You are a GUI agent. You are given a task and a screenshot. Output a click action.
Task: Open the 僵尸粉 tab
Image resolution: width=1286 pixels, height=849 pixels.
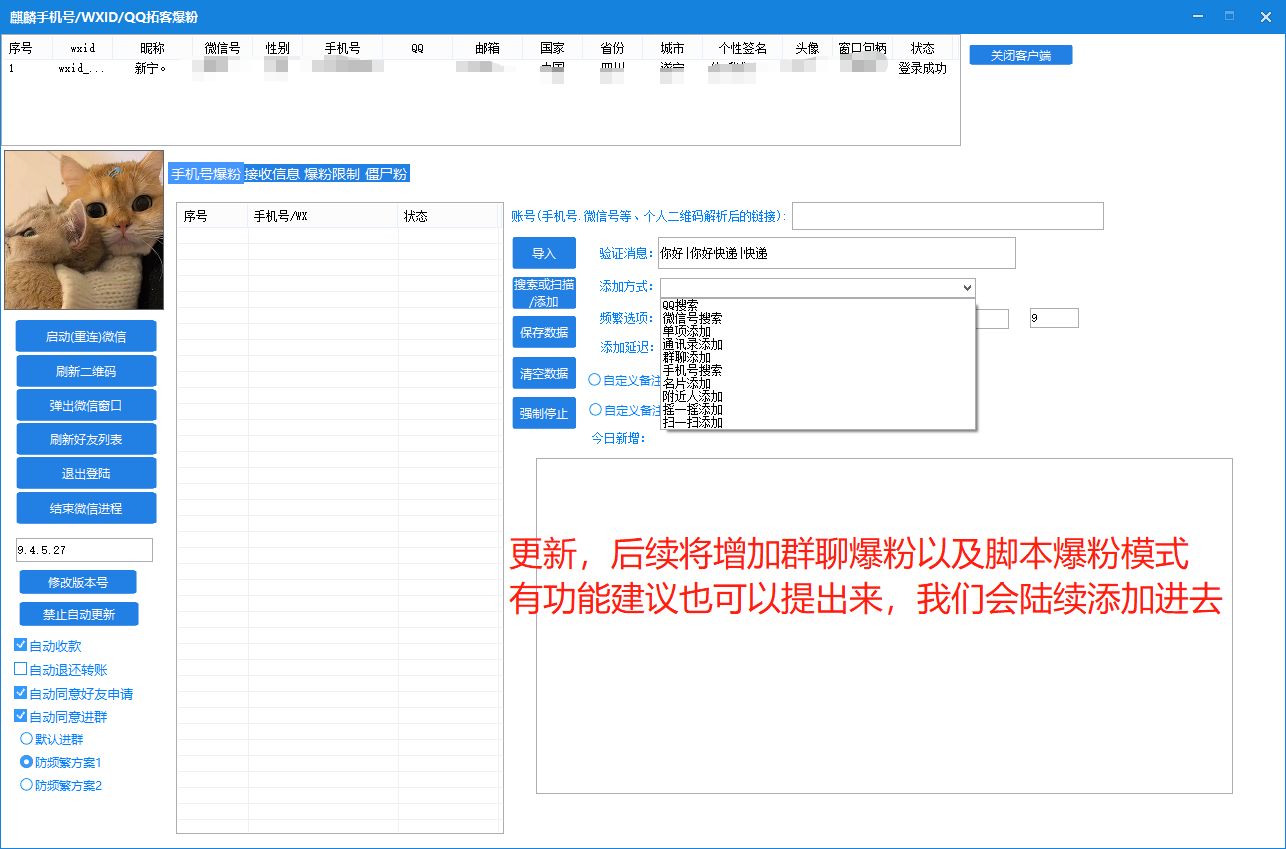pyautogui.click(x=386, y=174)
